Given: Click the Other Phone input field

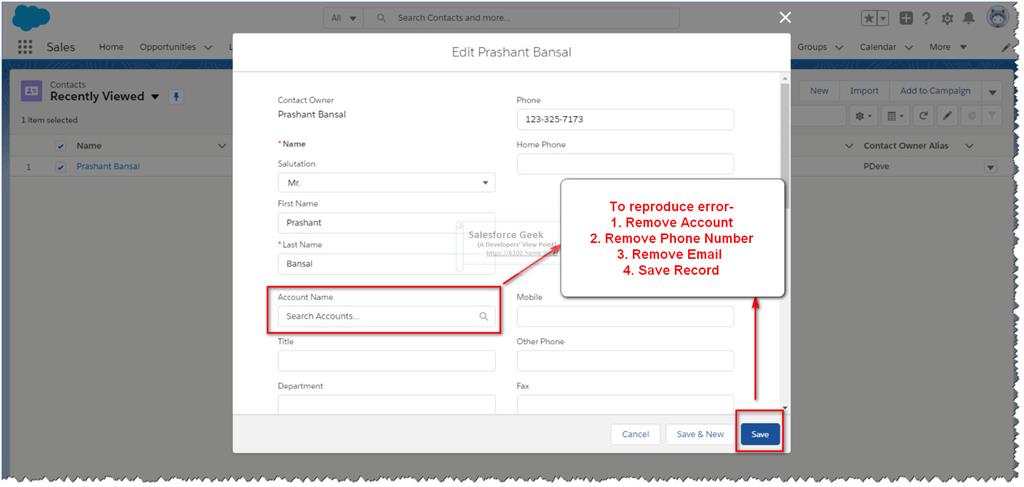Looking at the screenshot, I should 626,361.
